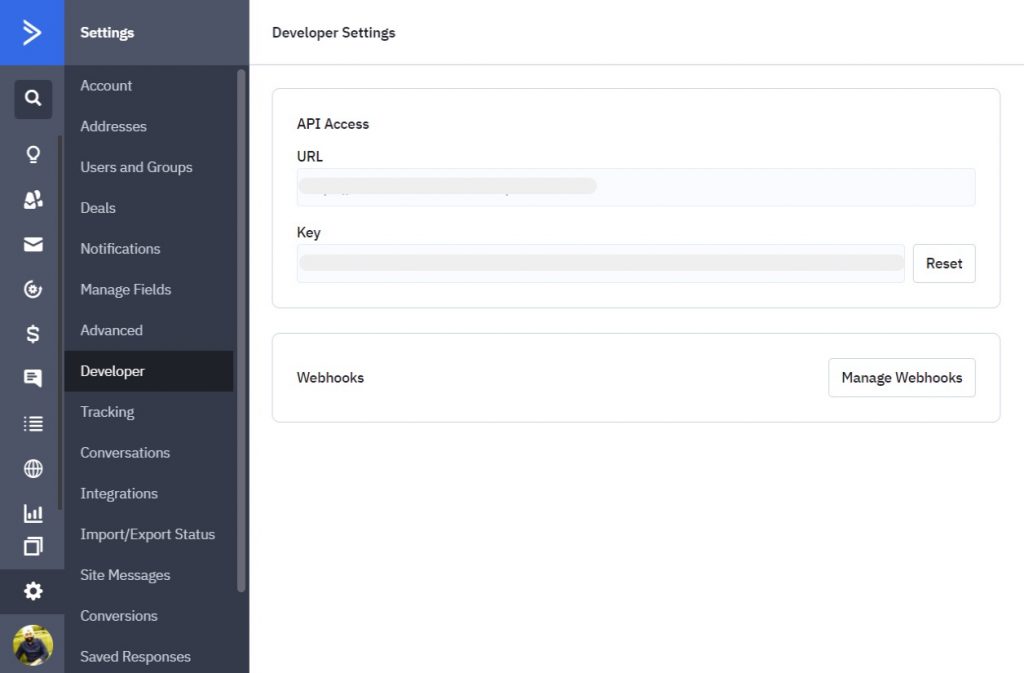Open Site Messages settings
The image size is (1024, 673).
coord(125,575)
